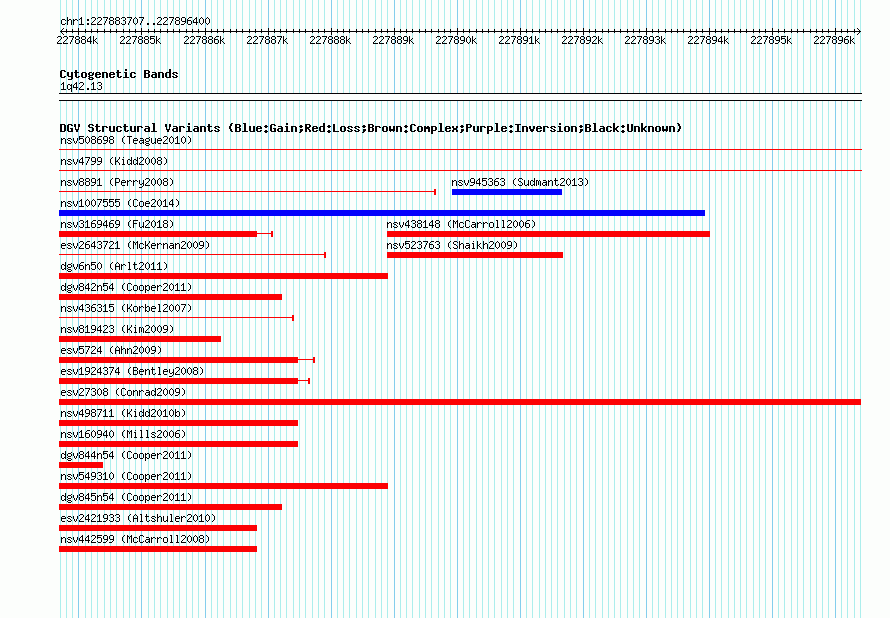The image size is (890, 618).
Task: Click the nsv508698 (Teague2010) variant label
Action: 126,140
